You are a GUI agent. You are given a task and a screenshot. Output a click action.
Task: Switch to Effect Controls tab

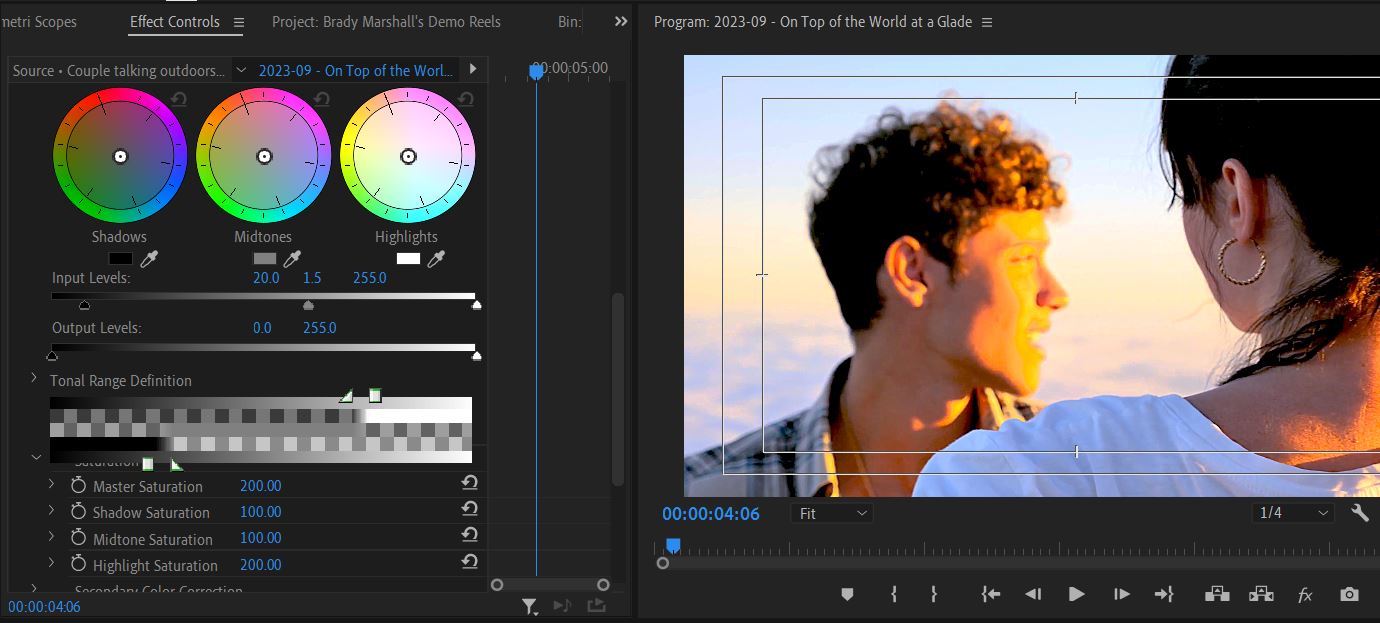coord(175,21)
